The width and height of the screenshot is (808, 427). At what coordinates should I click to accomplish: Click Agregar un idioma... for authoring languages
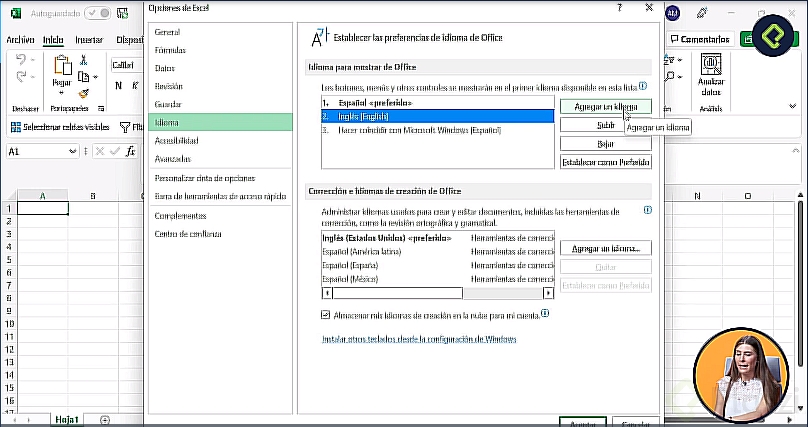(605, 248)
